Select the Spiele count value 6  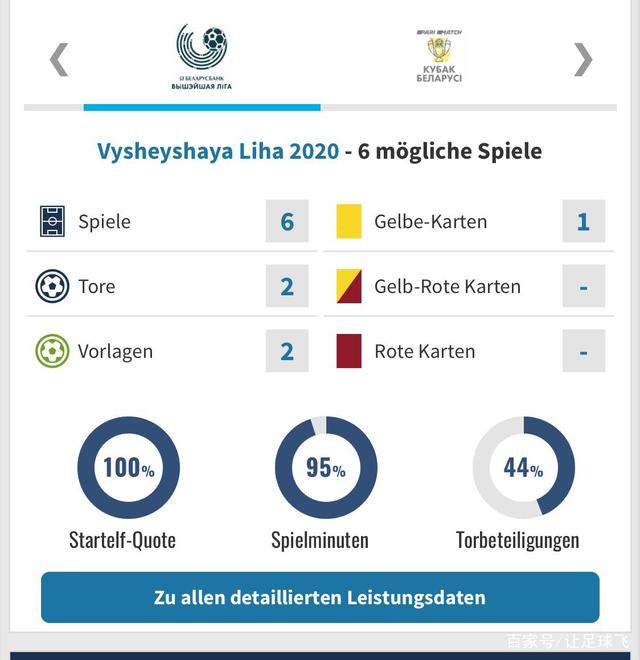(287, 221)
